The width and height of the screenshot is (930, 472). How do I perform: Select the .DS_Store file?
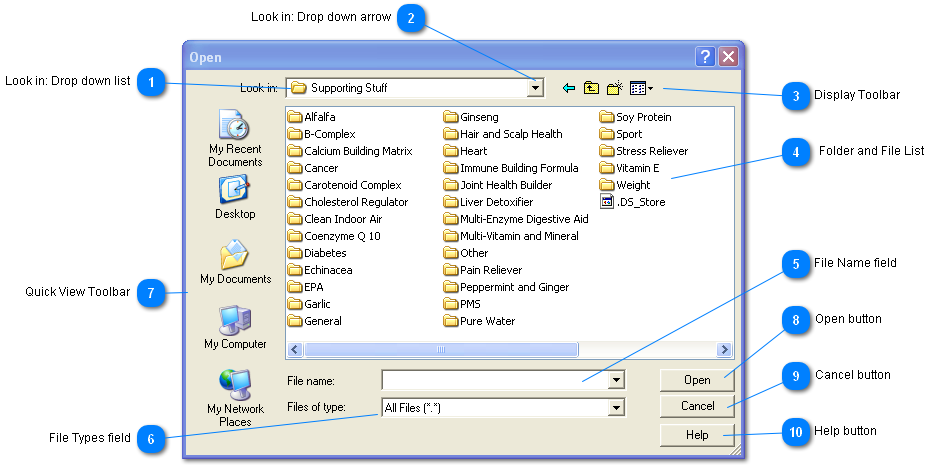[x=633, y=202]
